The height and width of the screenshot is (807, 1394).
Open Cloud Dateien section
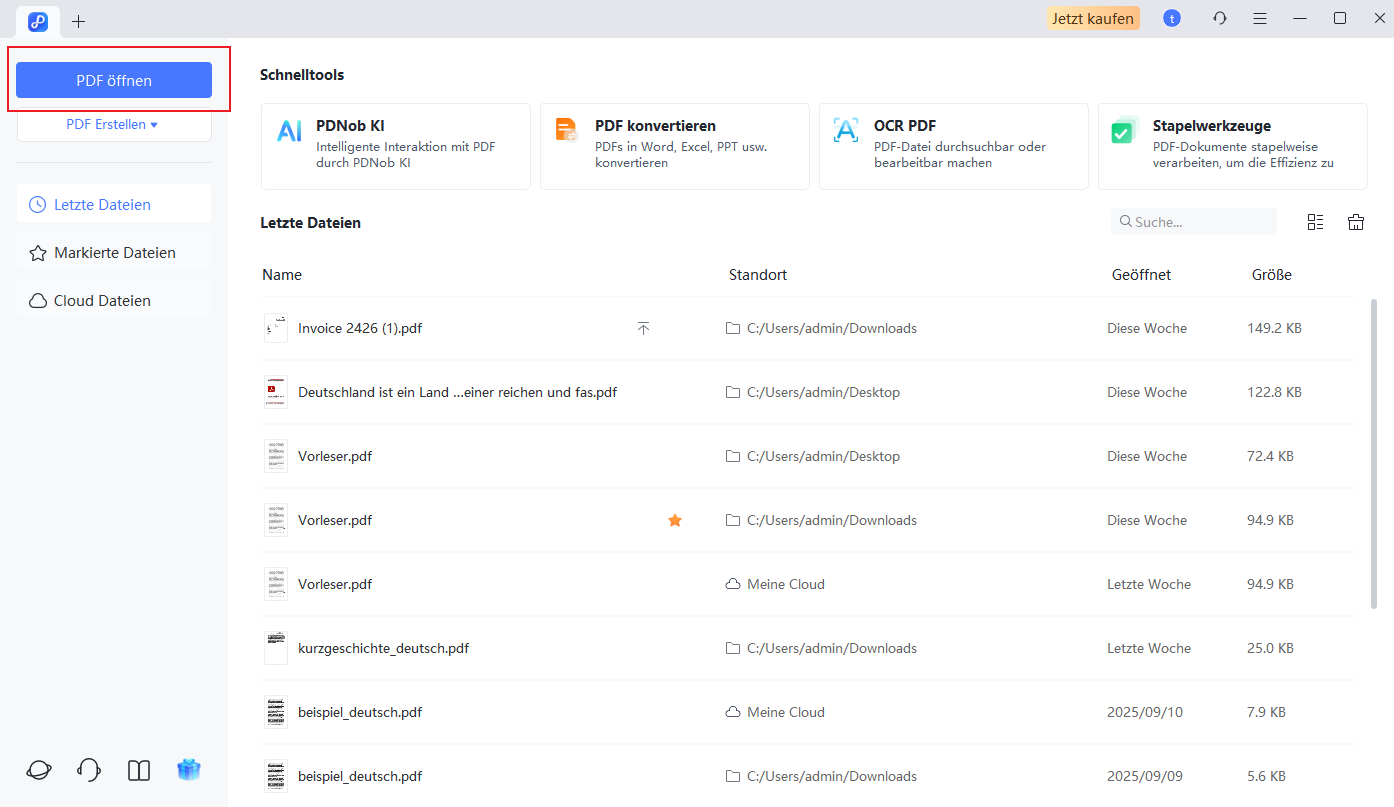click(114, 301)
